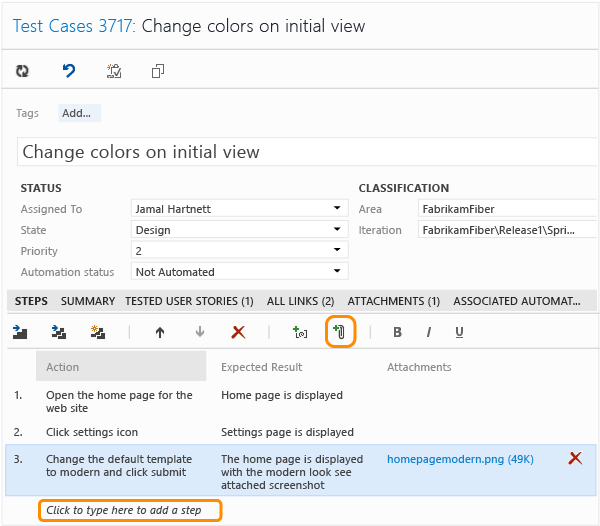Click the create shared steps icon
This screenshot has height=526, width=600.
(x=98, y=332)
